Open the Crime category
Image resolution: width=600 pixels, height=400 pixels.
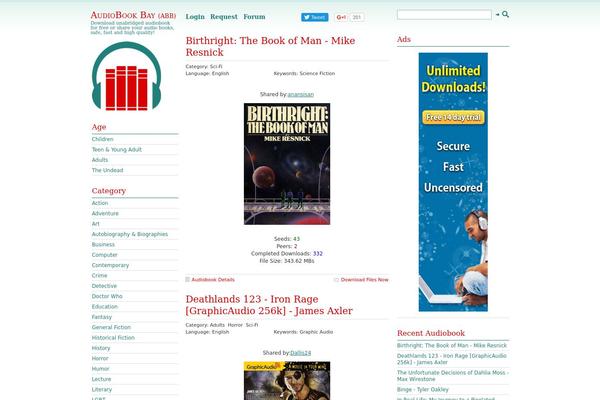point(99,276)
